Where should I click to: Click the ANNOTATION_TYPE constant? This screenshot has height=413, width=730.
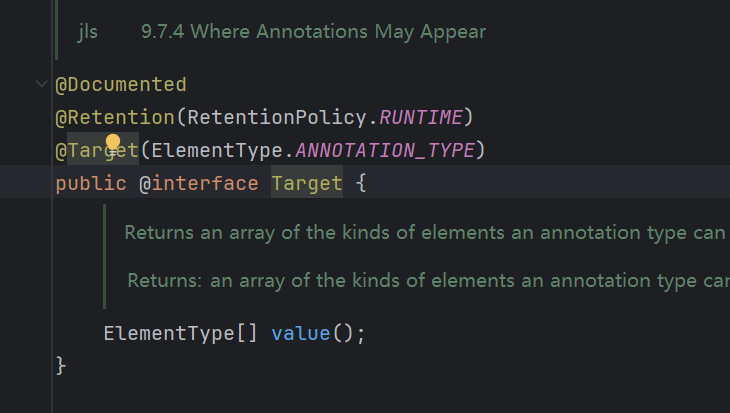(385, 150)
